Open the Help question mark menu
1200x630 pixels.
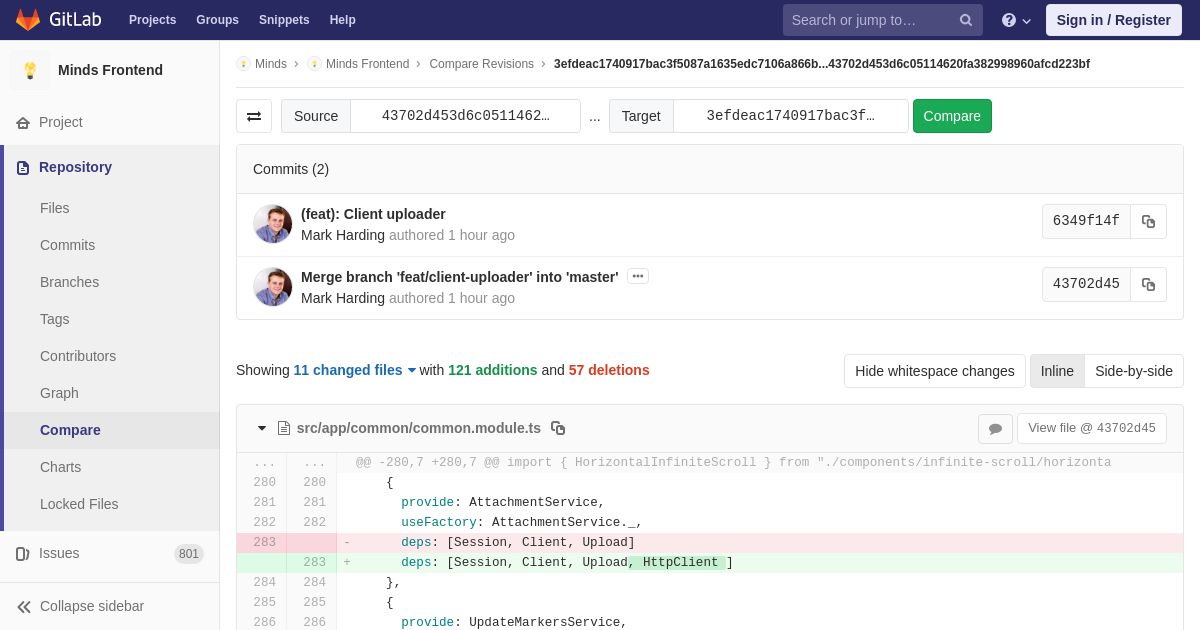coord(1016,20)
